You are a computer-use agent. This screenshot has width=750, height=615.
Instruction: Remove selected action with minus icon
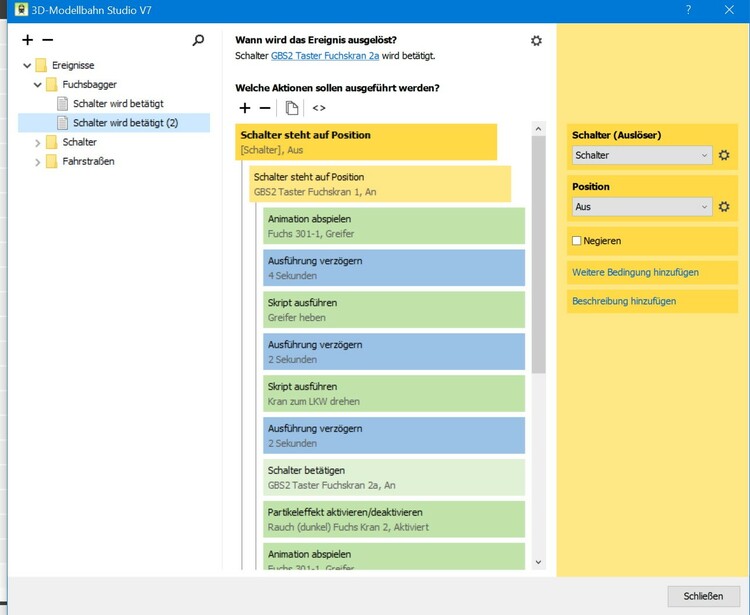(265, 108)
